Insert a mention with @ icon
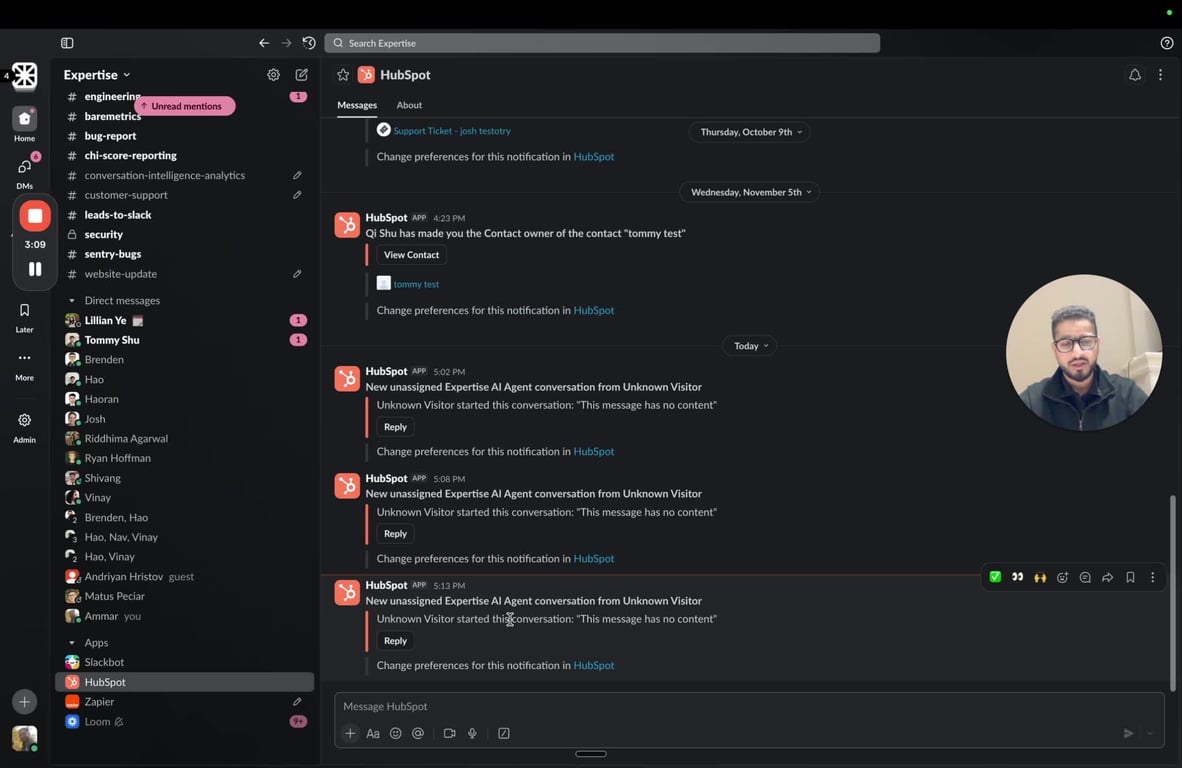Viewport: 1182px width, 768px height. [x=418, y=733]
